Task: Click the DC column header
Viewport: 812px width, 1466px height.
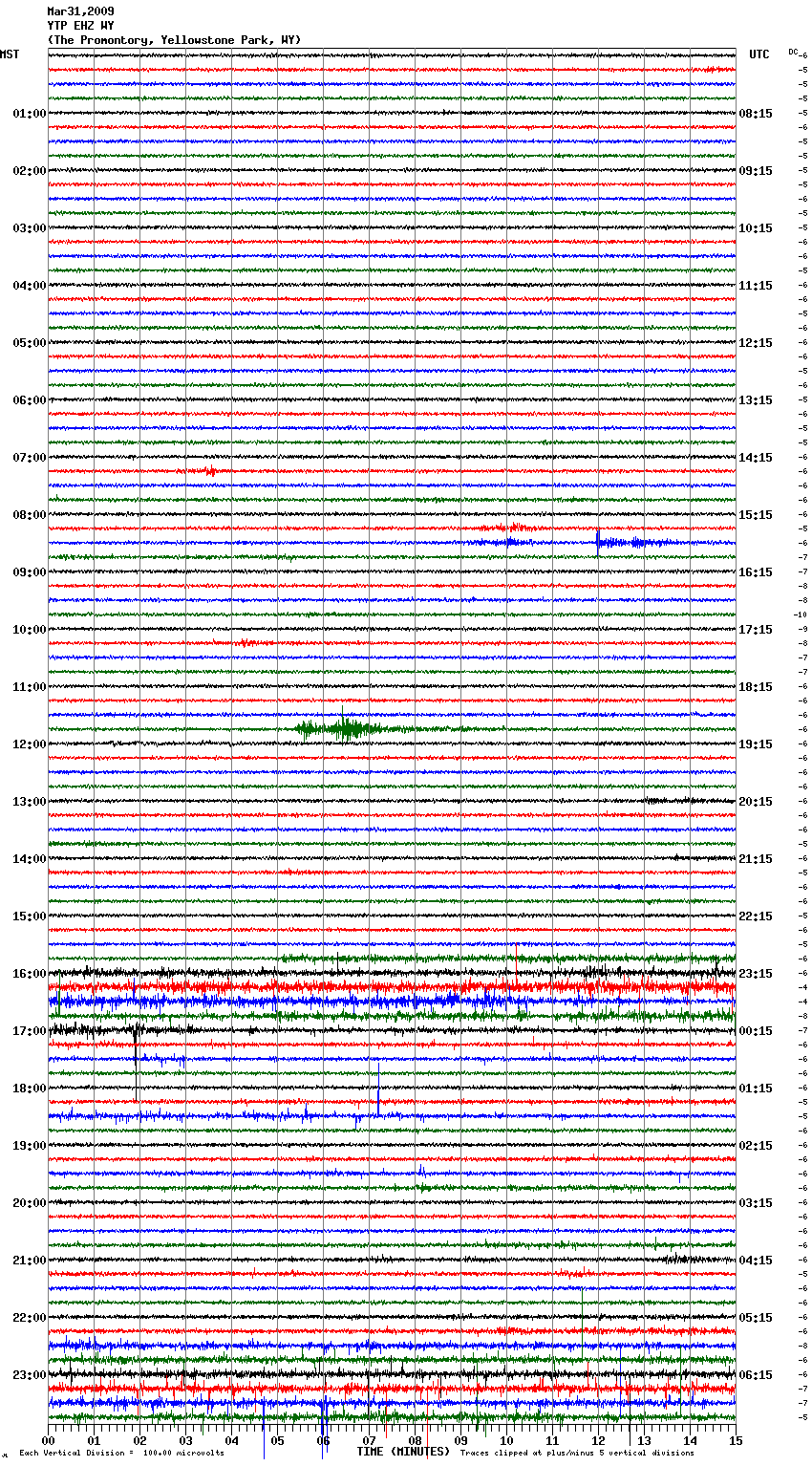Action: [793, 52]
